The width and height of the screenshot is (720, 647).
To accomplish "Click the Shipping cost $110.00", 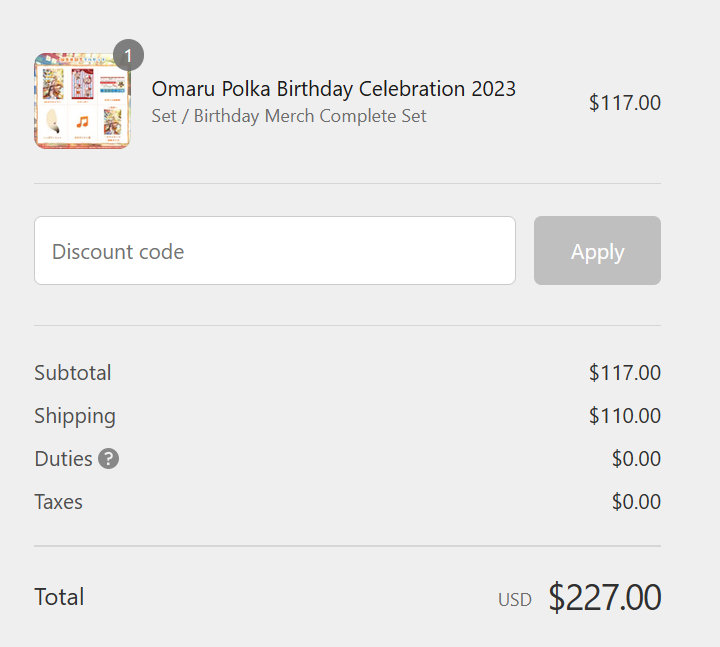I will click(625, 416).
